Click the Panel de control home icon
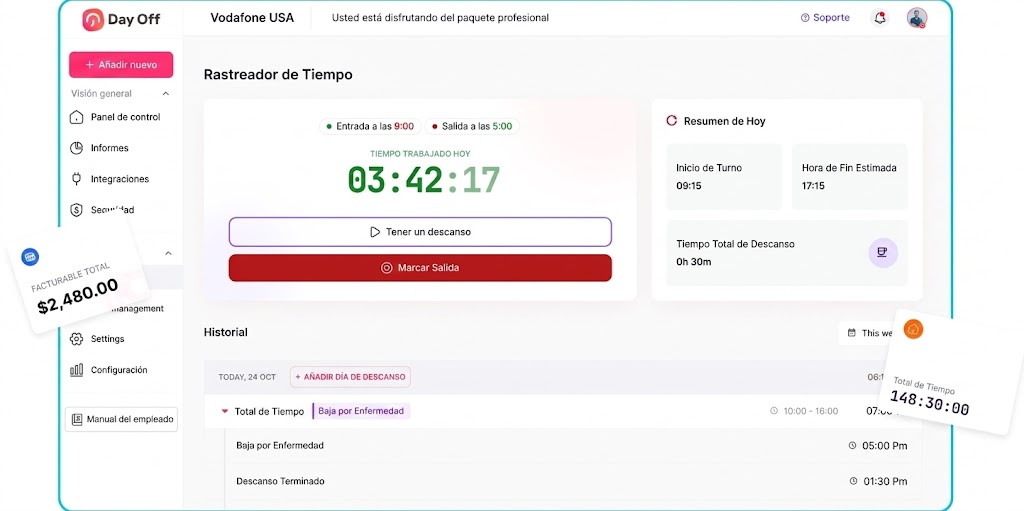Image resolution: width=1024 pixels, height=511 pixels. [x=76, y=117]
